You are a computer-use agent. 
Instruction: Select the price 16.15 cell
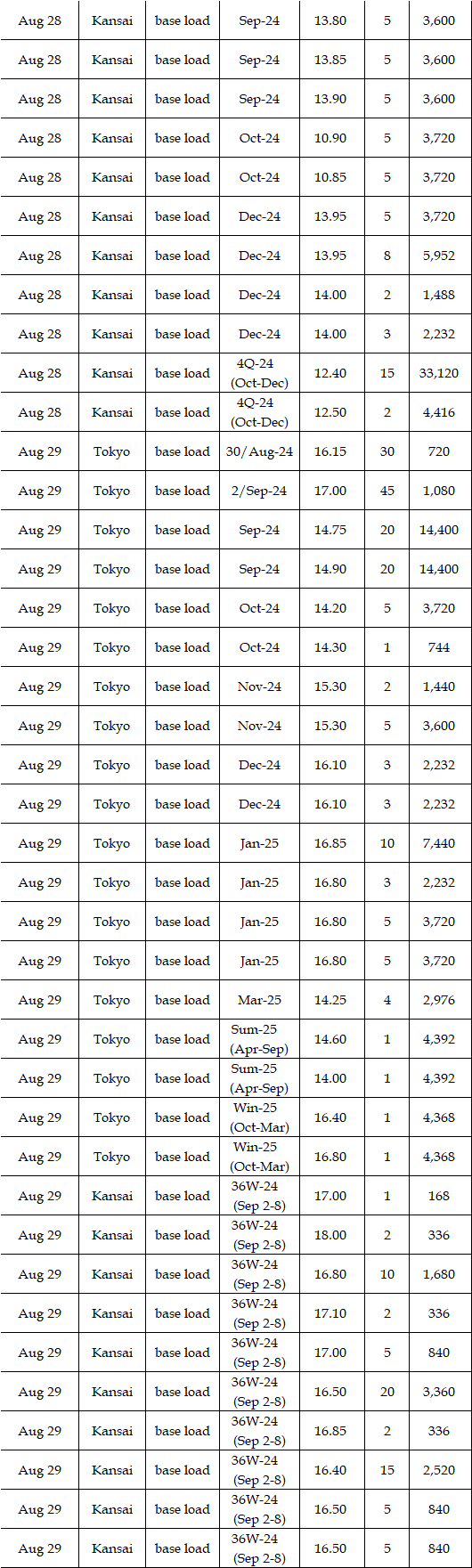click(330, 451)
